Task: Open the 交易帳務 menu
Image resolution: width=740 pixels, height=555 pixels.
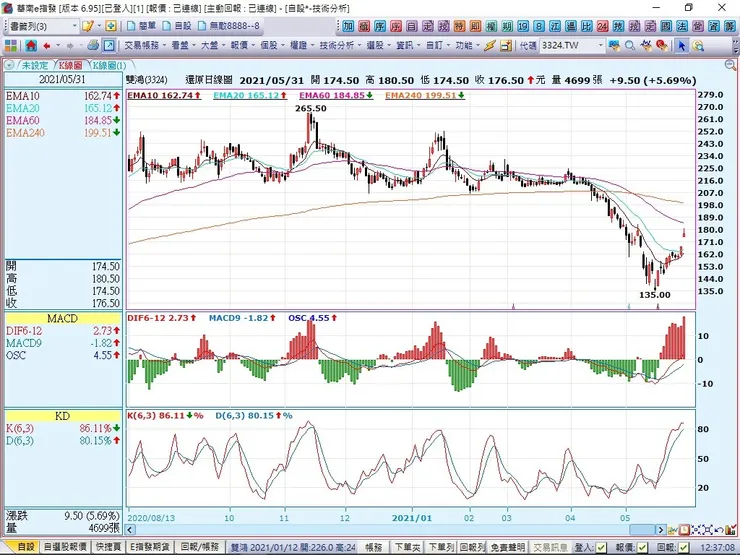Action: click(145, 45)
